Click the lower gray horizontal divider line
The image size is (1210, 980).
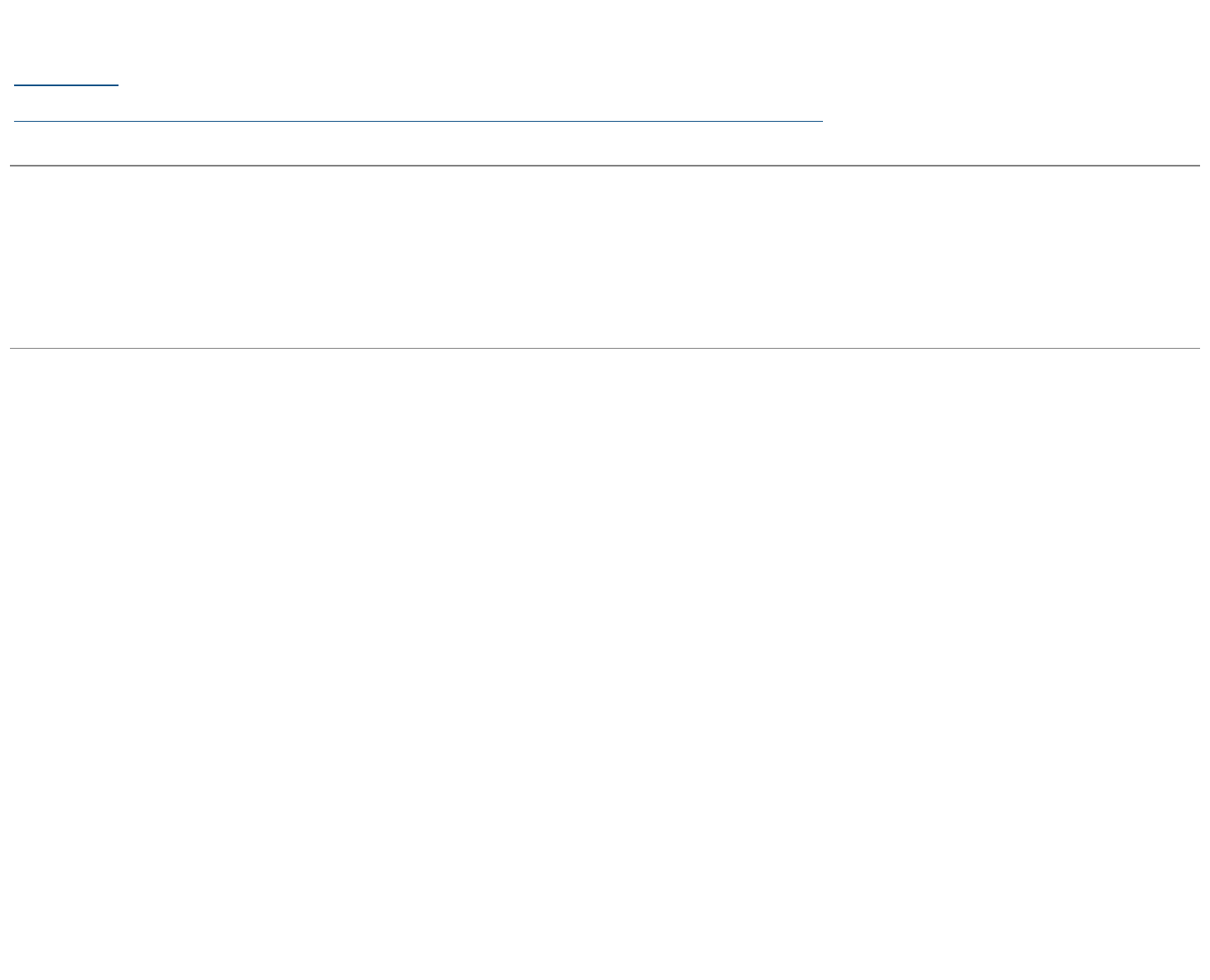(605, 348)
